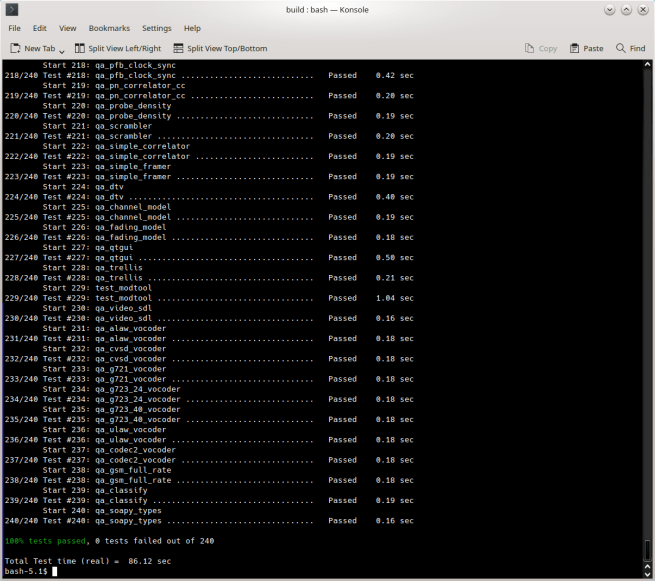The width and height of the screenshot is (655, 581).
Task: Open the View menu
Action: click(67, 28)
